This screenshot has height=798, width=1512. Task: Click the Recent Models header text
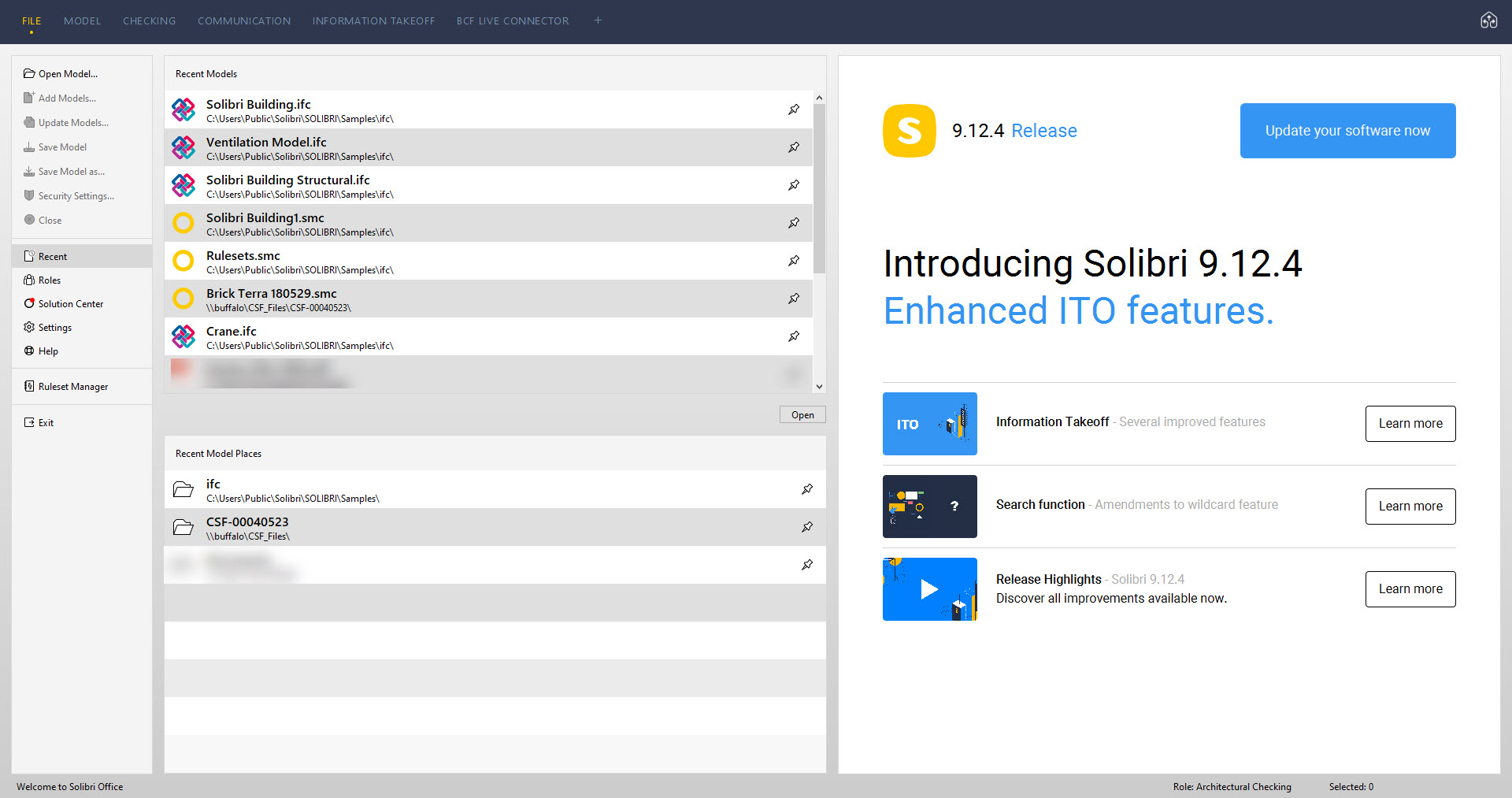tap(206, 73)
